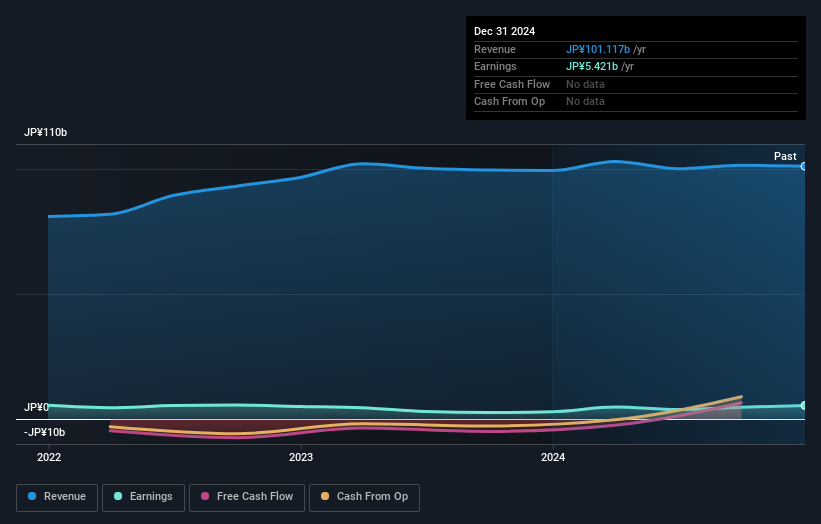
Task: Select the earnings endpoint marker on the teal line
Action: click(x=803, y=405)
